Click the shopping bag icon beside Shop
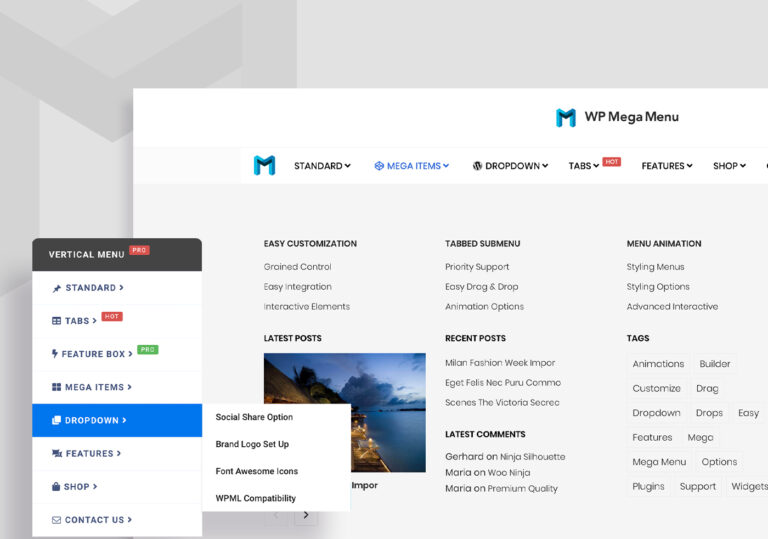Screen dimensions: 768x539 pos(56,487)
